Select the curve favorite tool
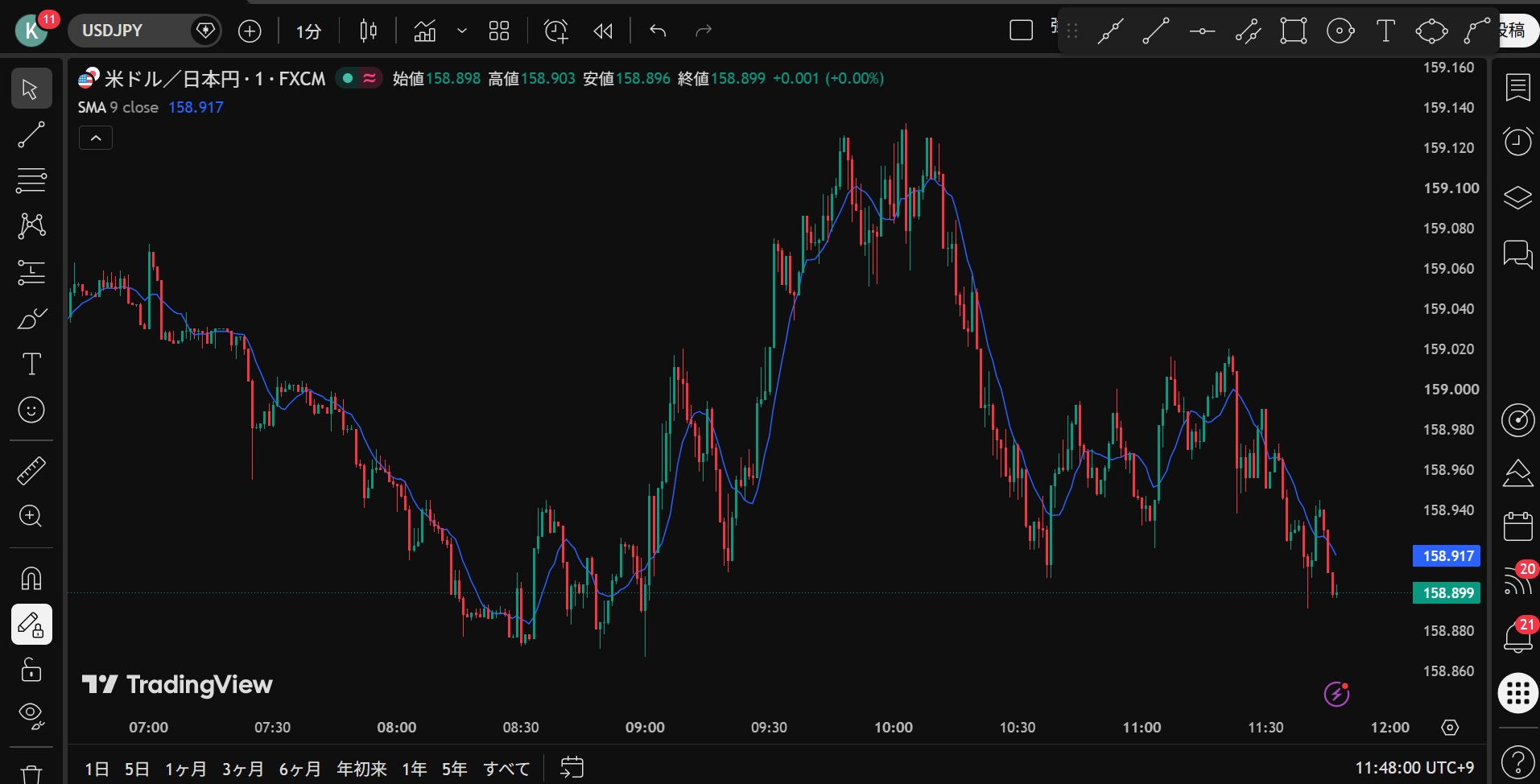Image resolution: width=1540 pixels, height=784 pixels. tap(1476, 31)
